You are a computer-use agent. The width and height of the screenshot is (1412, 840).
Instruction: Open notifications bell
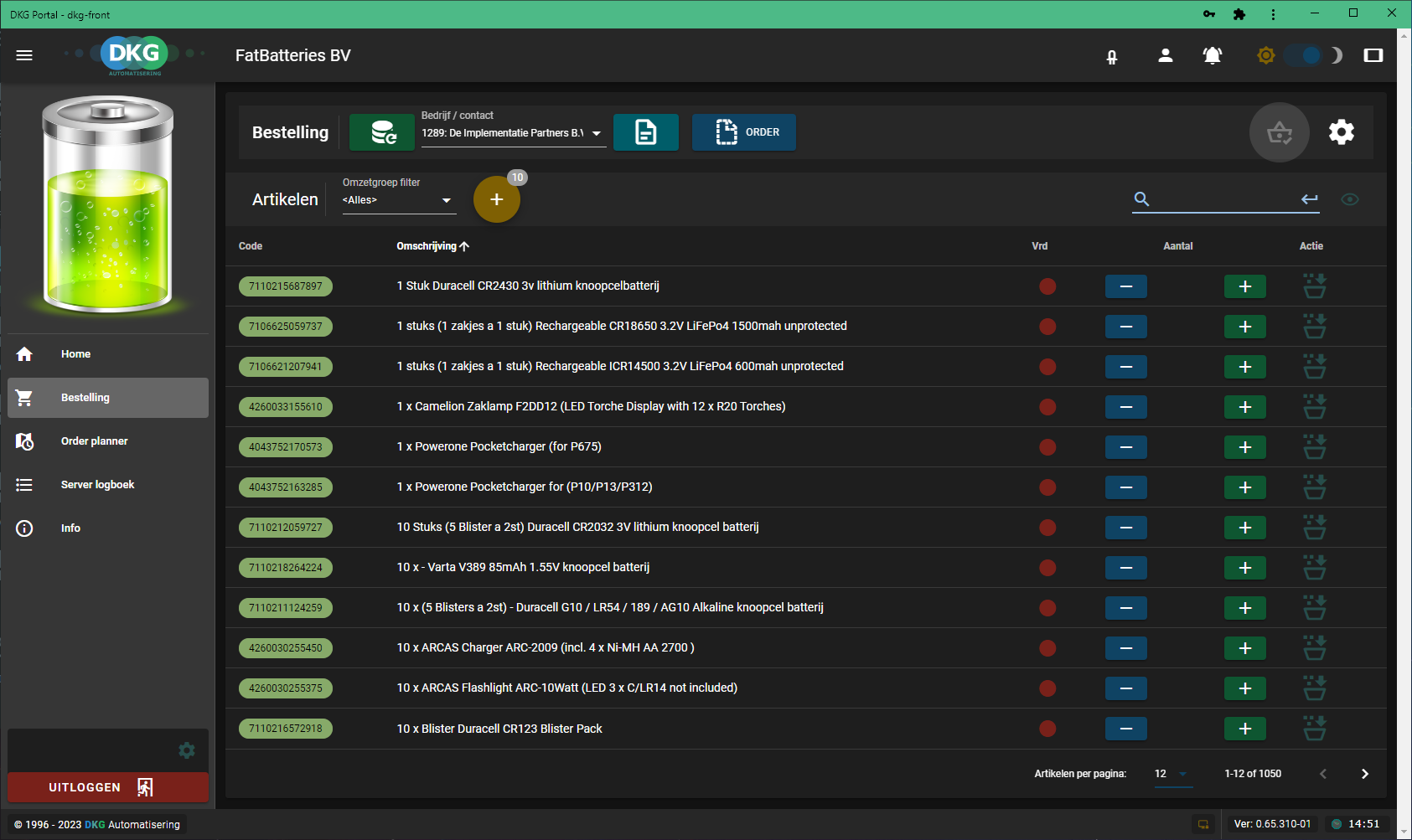click(x=1212, y=55)
